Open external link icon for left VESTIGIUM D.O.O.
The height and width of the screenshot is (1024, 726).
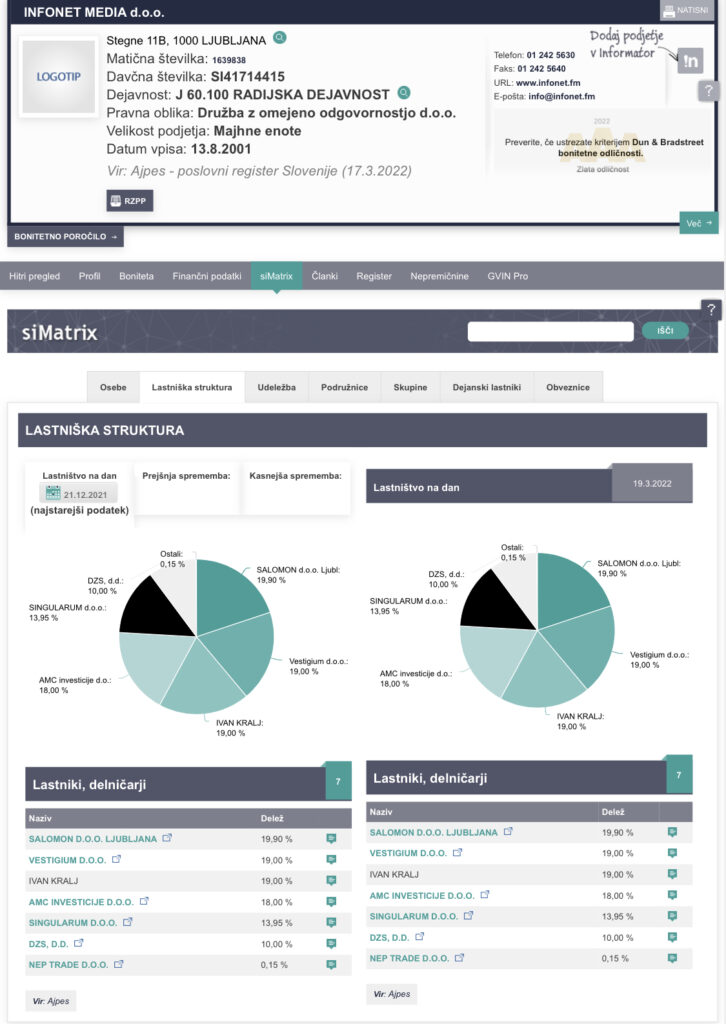pos(116,859)
